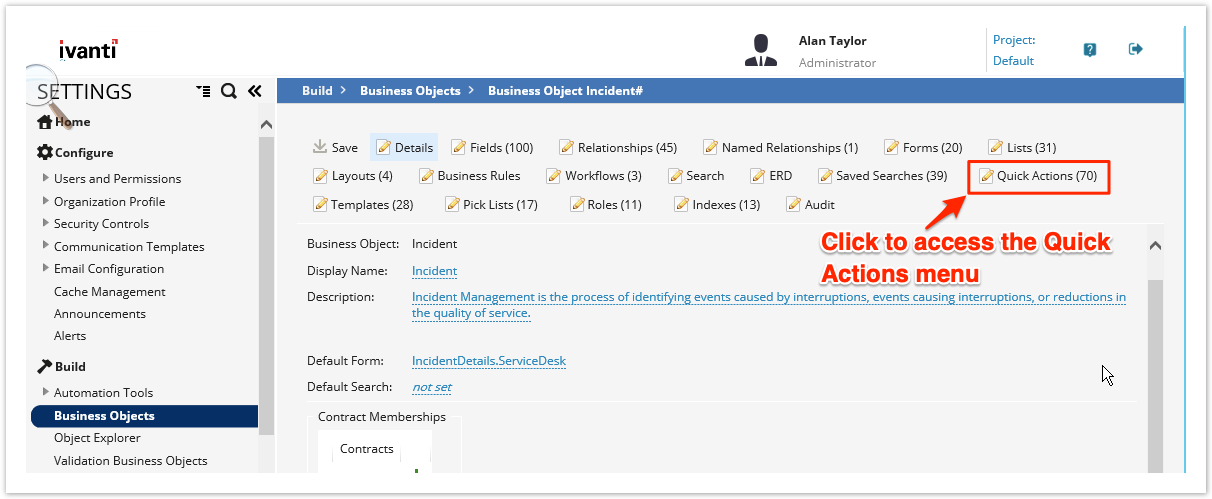Open the IncidentDetails.ServiceDesk default form link

point(489,361)
